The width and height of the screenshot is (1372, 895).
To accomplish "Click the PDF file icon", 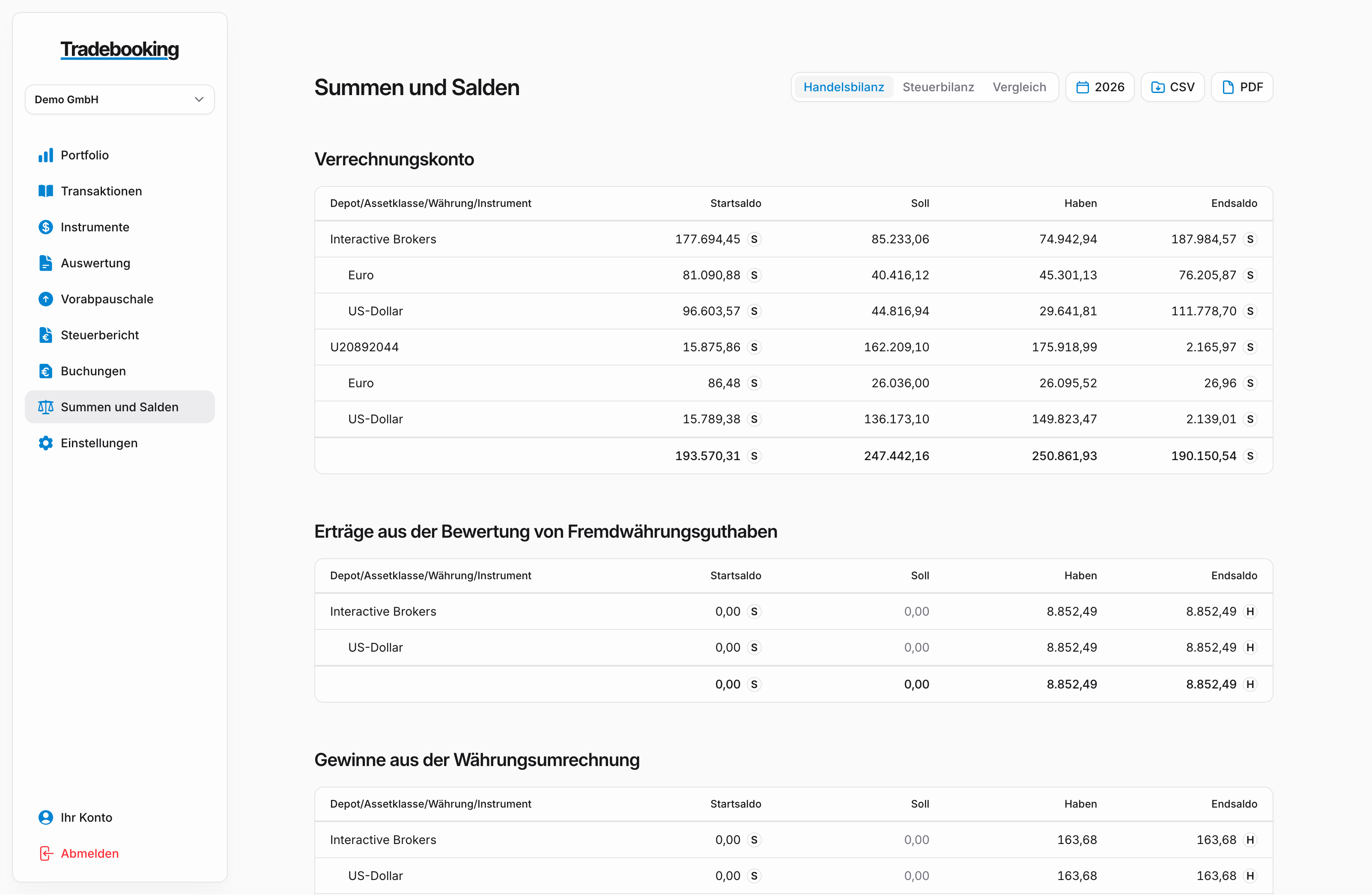I will pos(1228,87).
